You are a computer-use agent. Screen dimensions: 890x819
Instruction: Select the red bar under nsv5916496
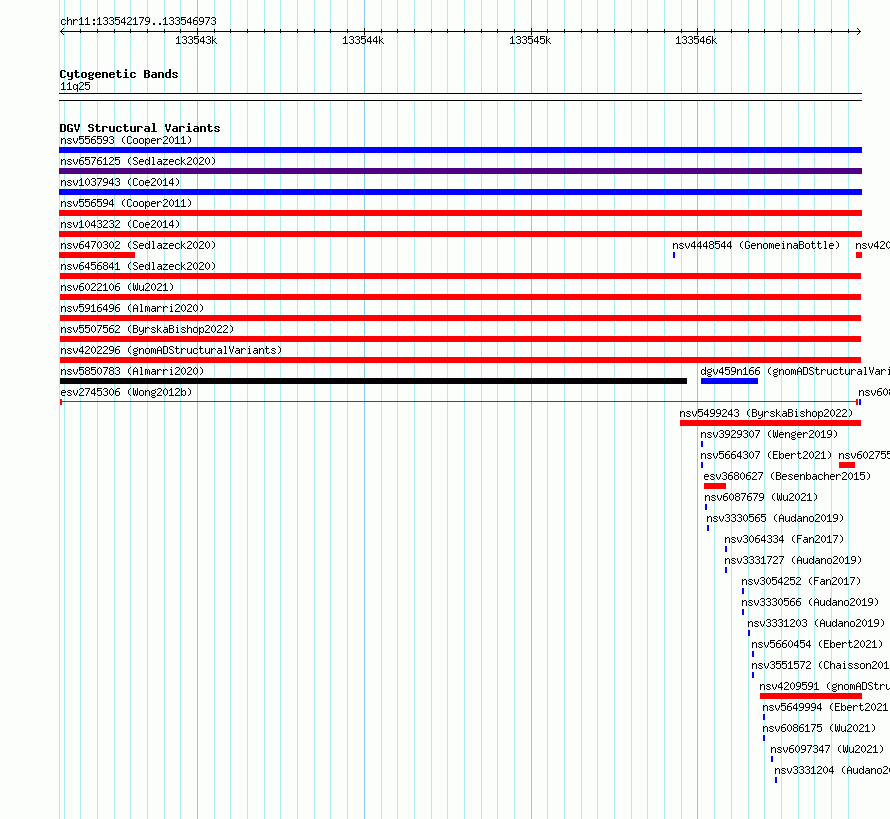pyautogui.click(x=460, y=318)
